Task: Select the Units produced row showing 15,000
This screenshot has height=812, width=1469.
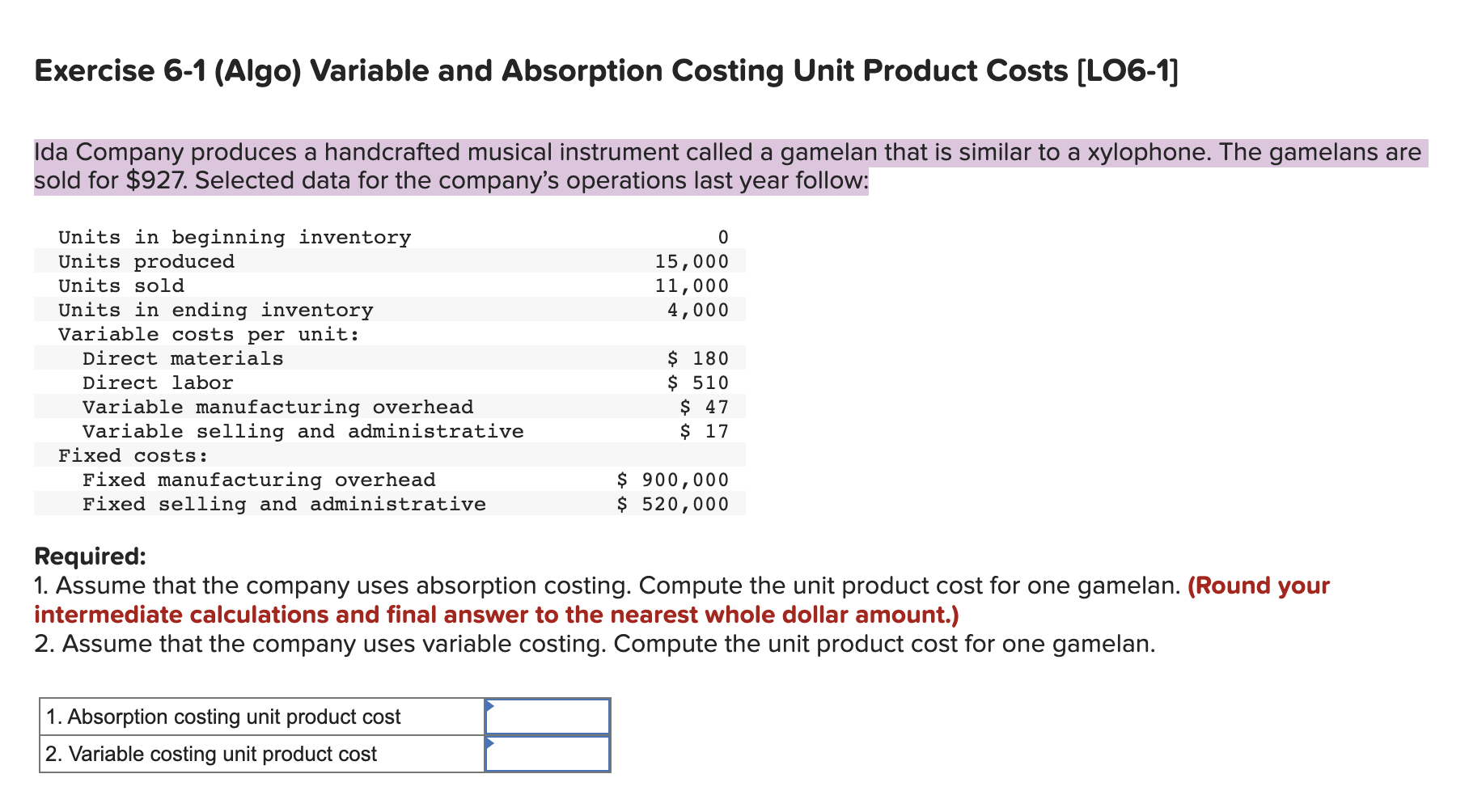Action: [x=388, y=261]
